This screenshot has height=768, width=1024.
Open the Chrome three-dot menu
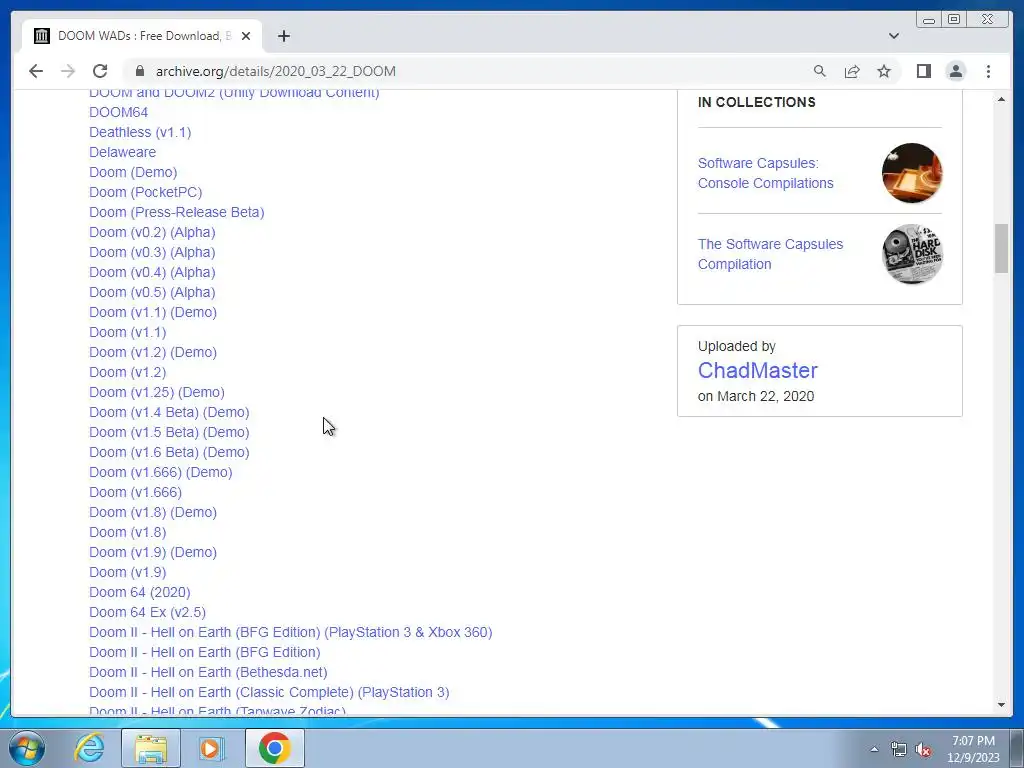click(x=988, y=71)
